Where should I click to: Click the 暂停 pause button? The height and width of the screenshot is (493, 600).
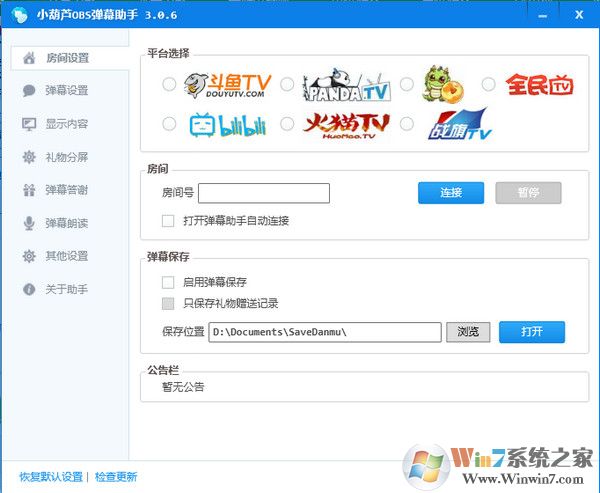tap(528, 193)
